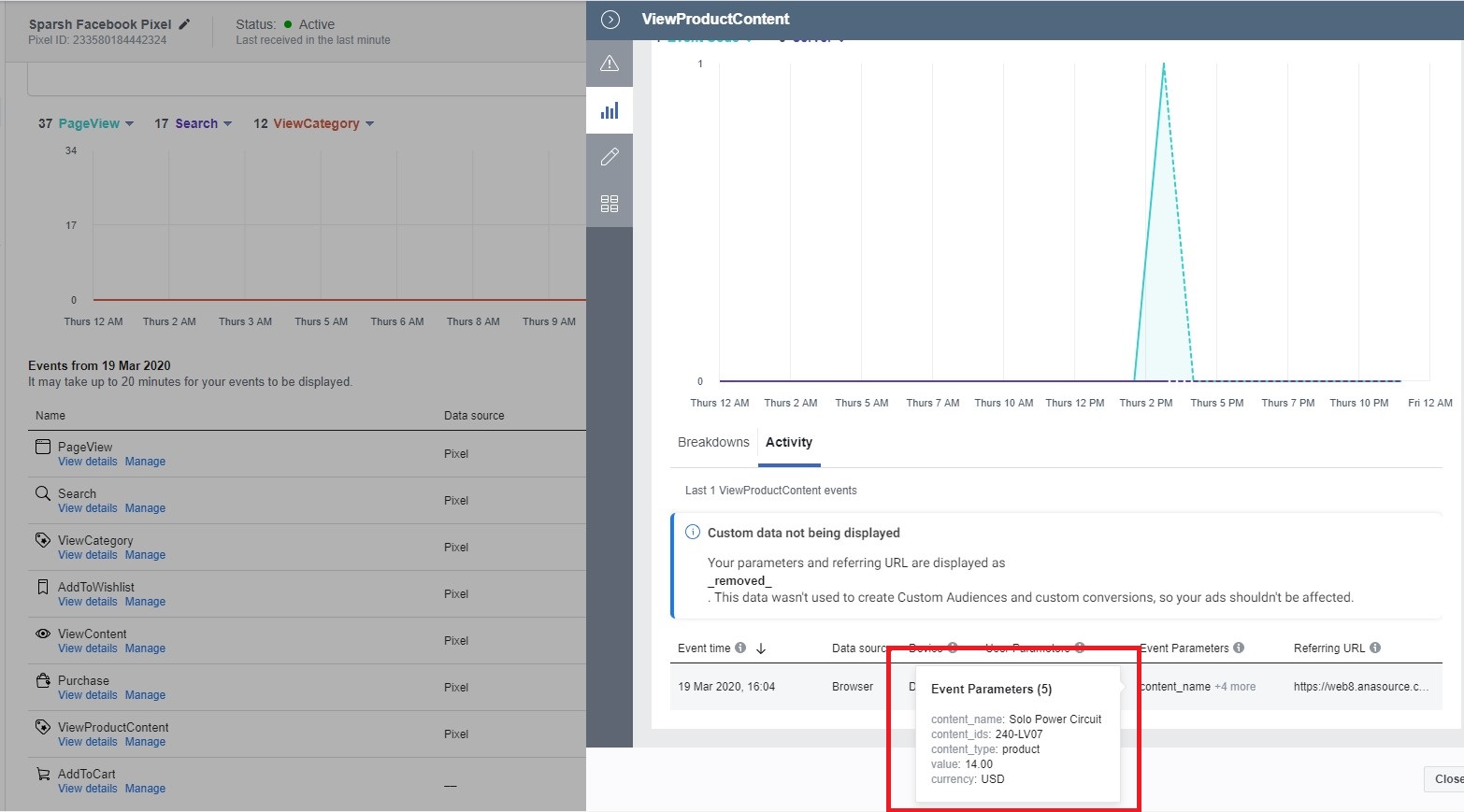Select the Activity tab
This screenshot has height=812, width=1464.
(x=789, y=442)
